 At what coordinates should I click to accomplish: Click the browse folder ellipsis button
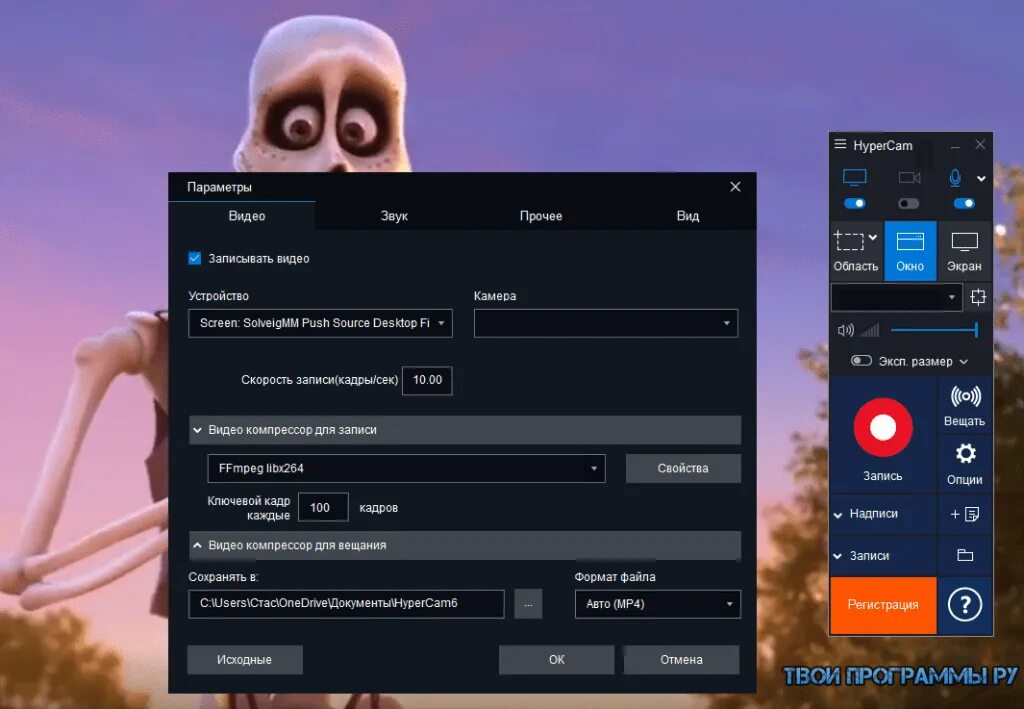528,604
